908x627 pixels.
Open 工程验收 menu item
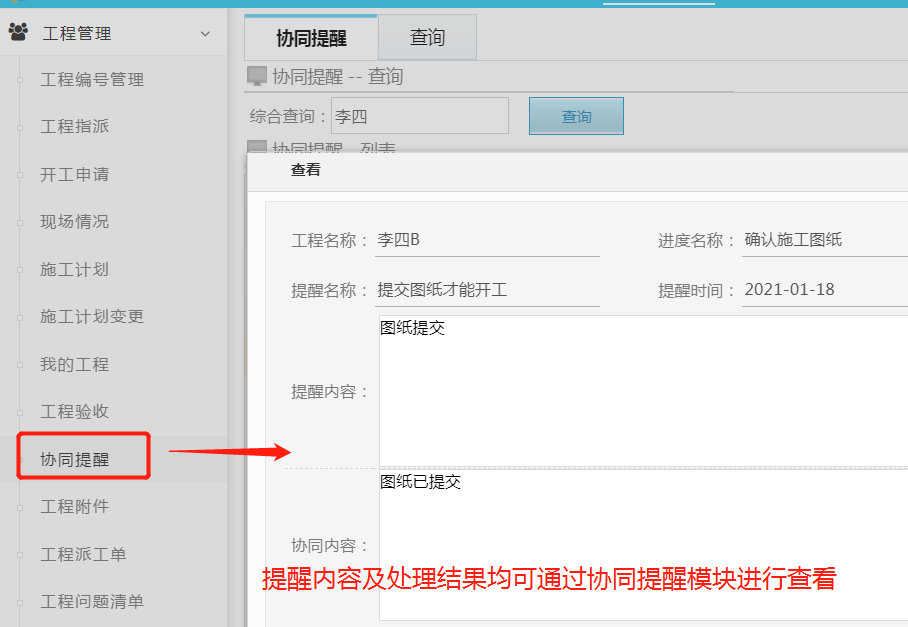74,412
